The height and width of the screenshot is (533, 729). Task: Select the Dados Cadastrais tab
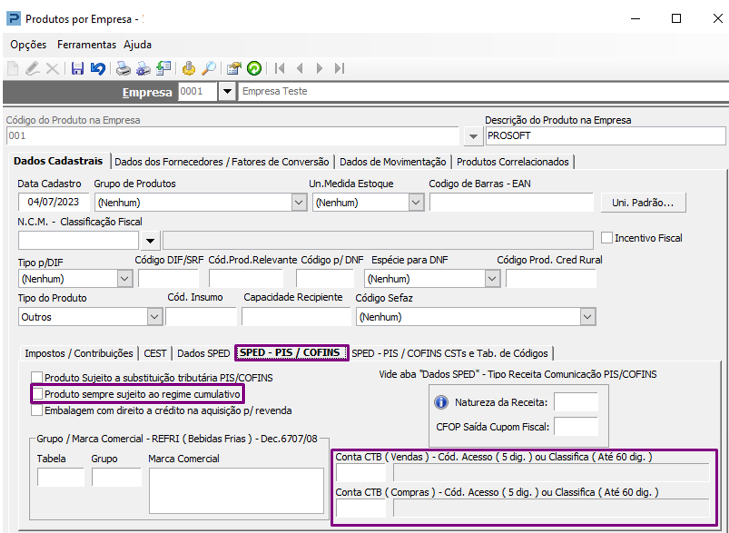click(58, 161)
